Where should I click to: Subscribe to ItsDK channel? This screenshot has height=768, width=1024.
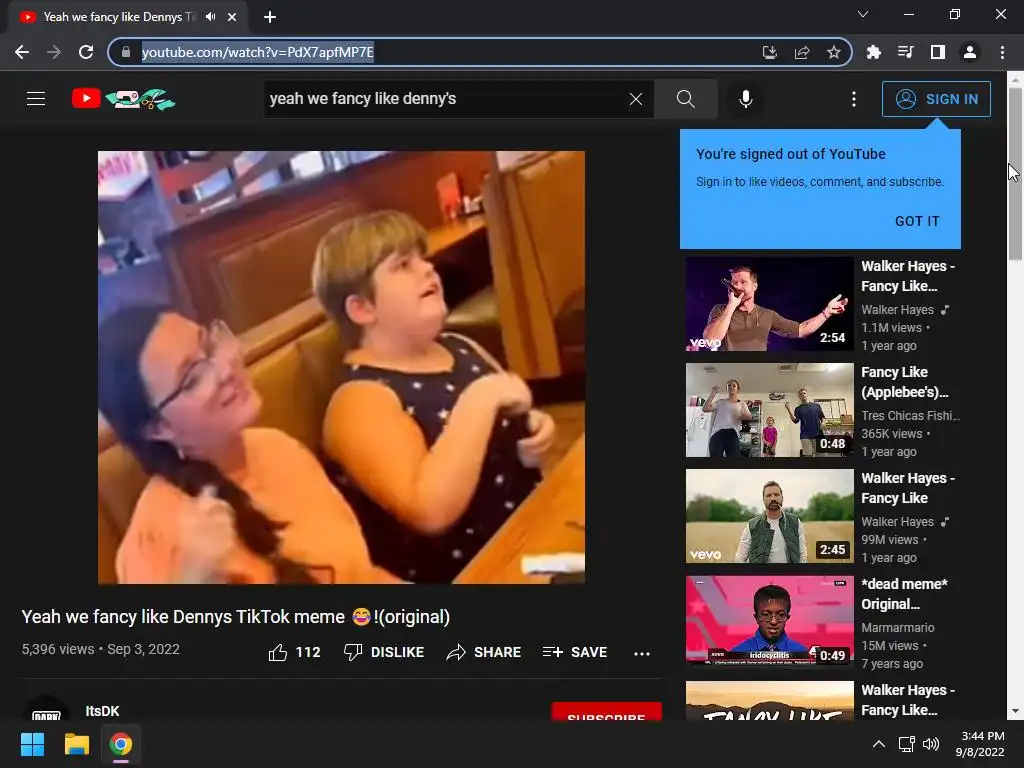(x=606, y=712)
